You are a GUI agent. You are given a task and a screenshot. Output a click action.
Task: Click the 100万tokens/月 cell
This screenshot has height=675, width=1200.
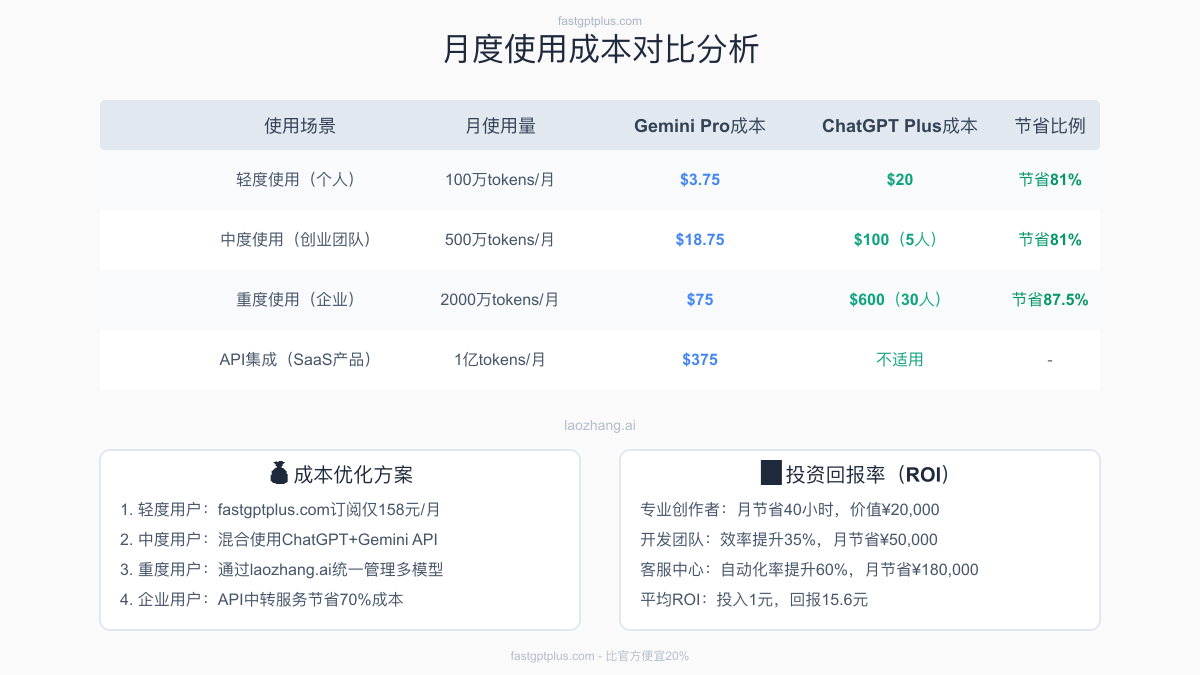point(500,180)
